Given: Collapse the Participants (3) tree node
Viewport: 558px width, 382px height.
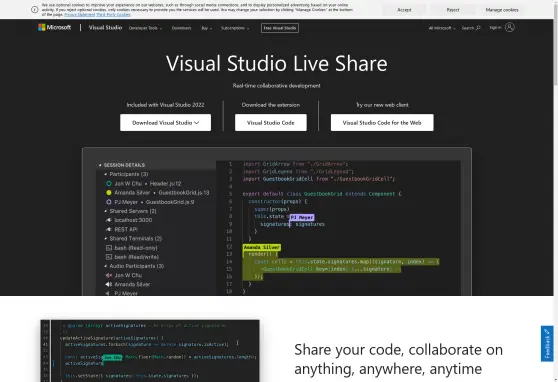Looking at the screenshot, I should pos(106,174).
